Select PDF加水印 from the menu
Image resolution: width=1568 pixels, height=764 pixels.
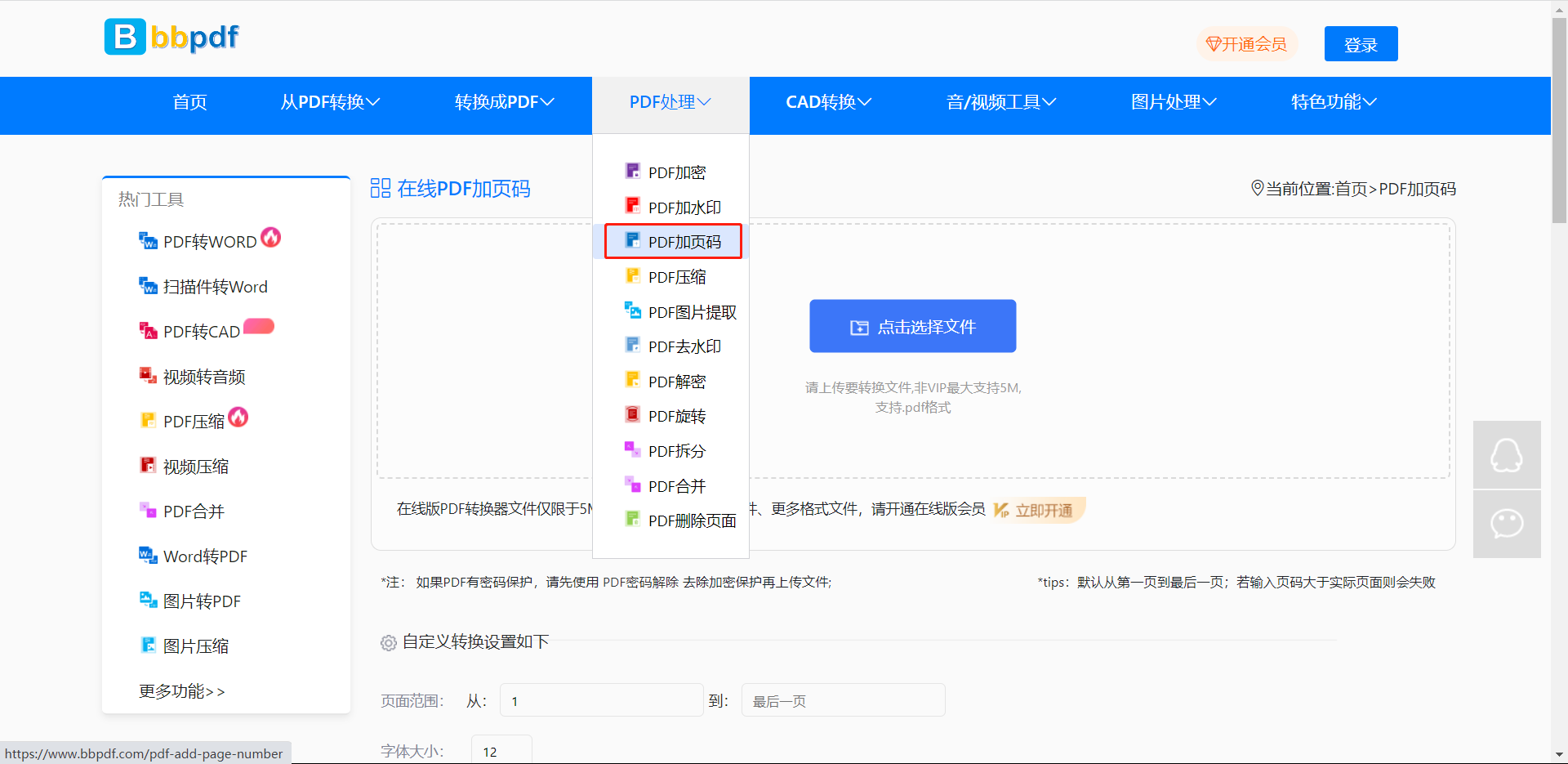coord(684,208)
